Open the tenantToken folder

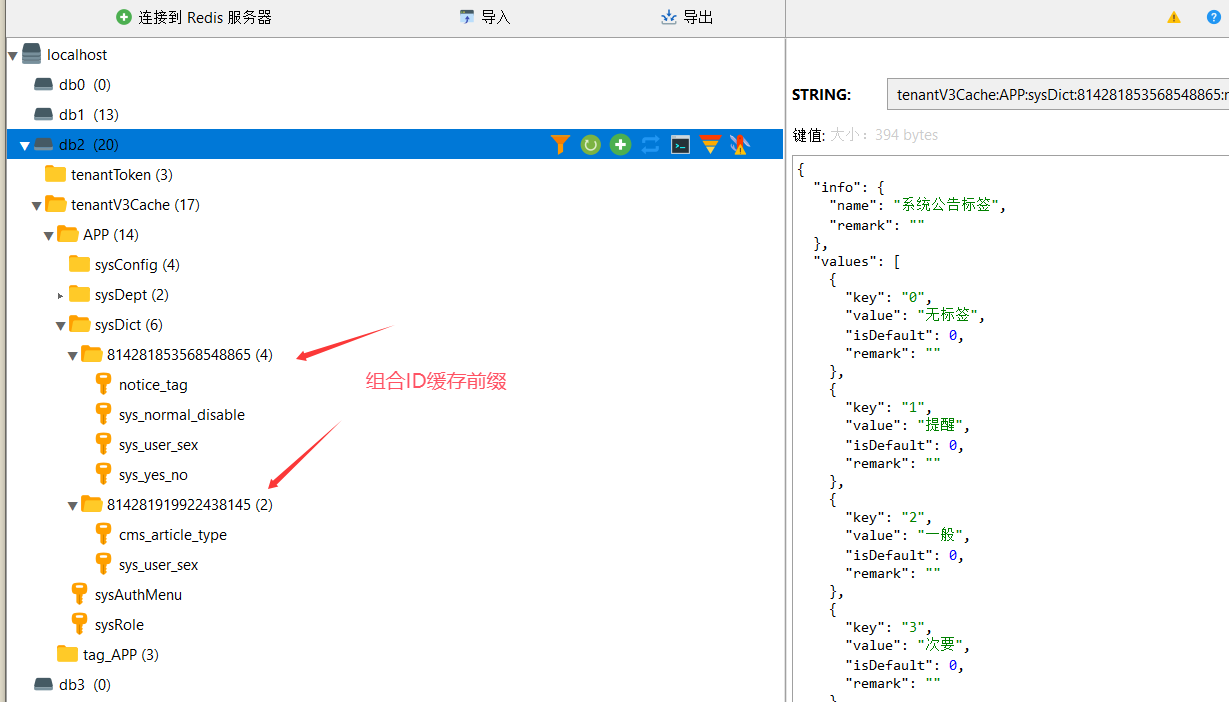pos(121,175)
